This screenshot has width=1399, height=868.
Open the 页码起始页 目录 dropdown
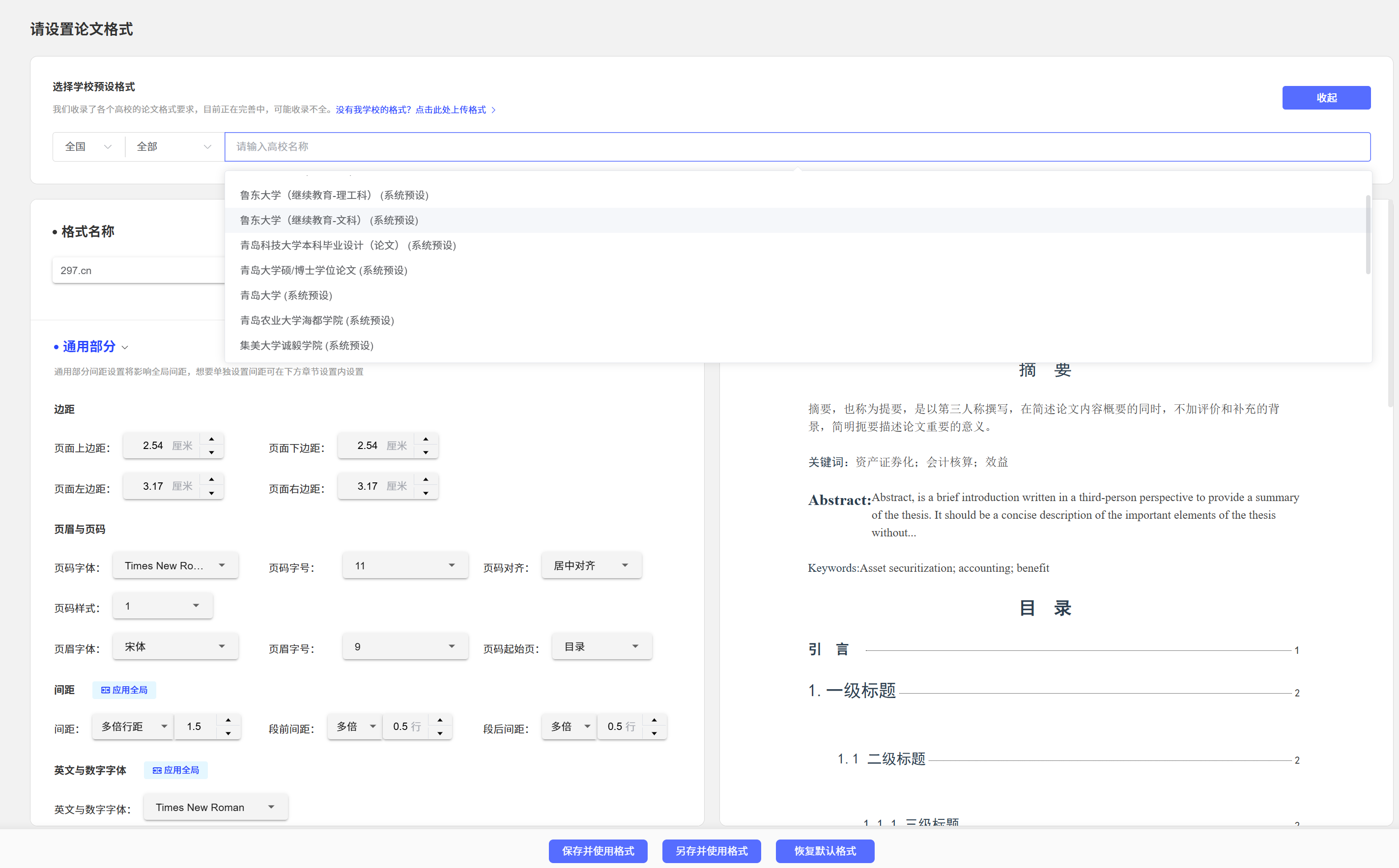[601, 646]
